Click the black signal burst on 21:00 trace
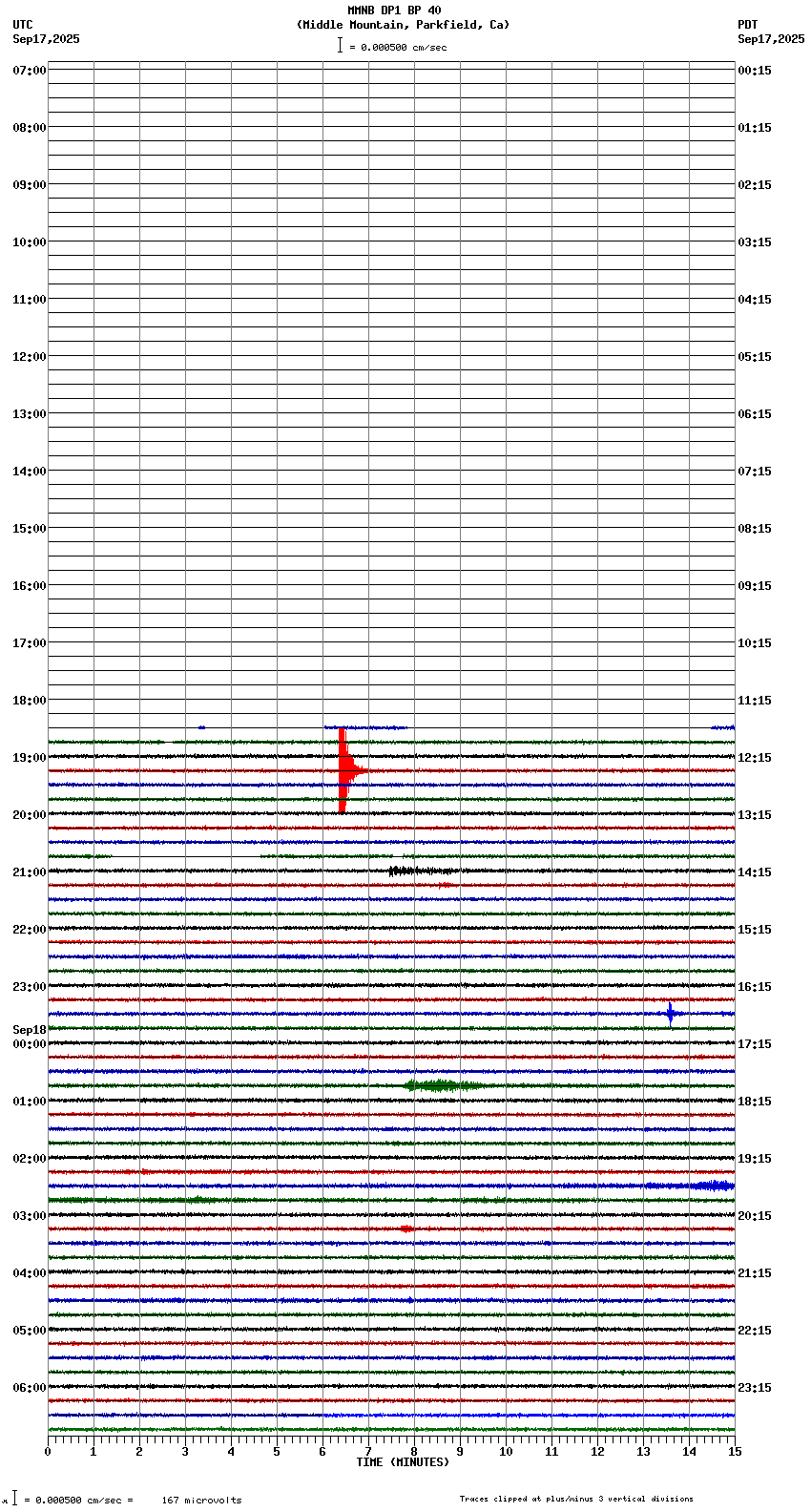Viewport: 811px width, 1512px height. (x=420, y=871)
